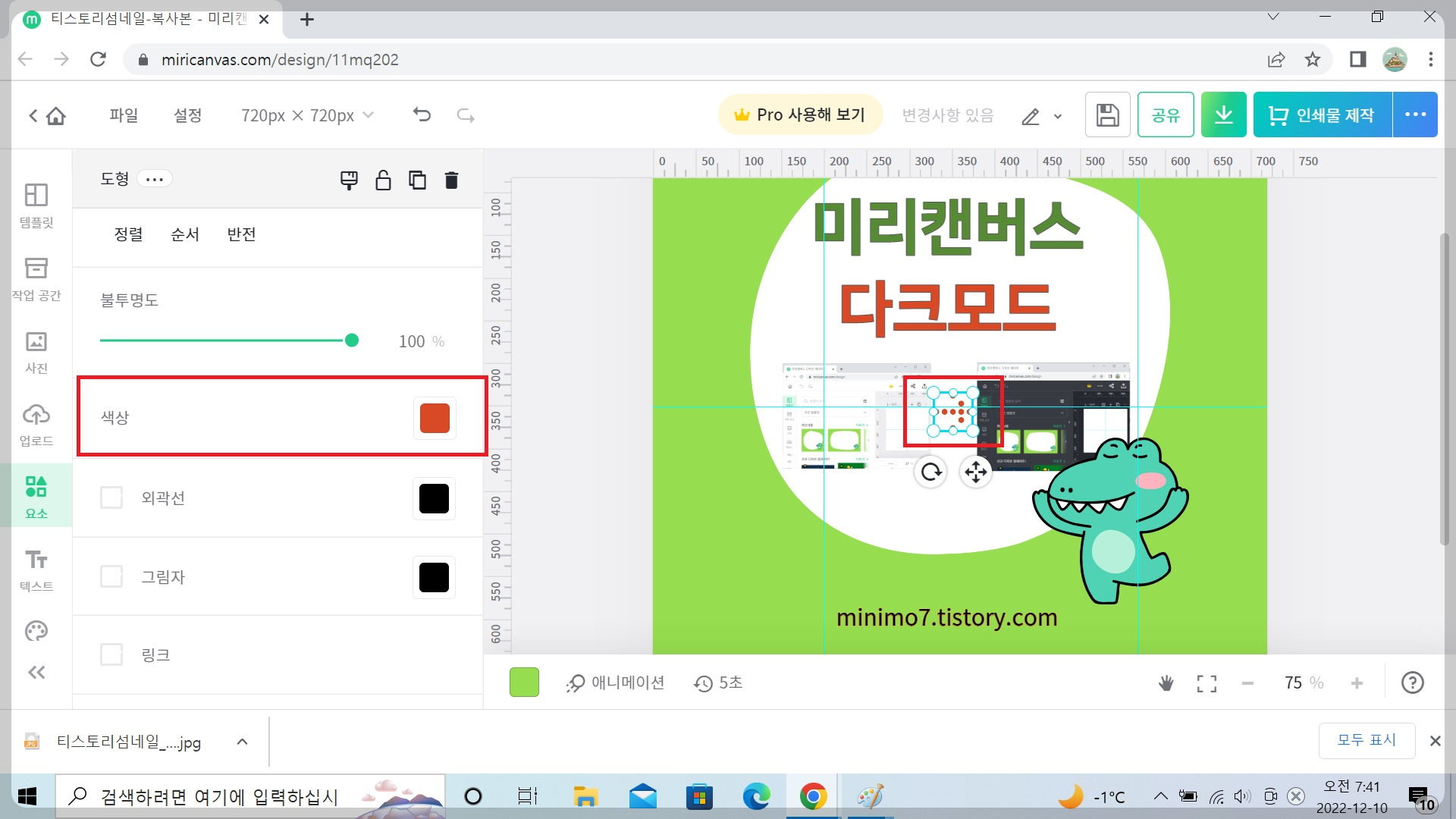Click the 애니메이션 animation button
Image resolution: width=1456 pixels, height=819 pixels.
tap(615, 682)
